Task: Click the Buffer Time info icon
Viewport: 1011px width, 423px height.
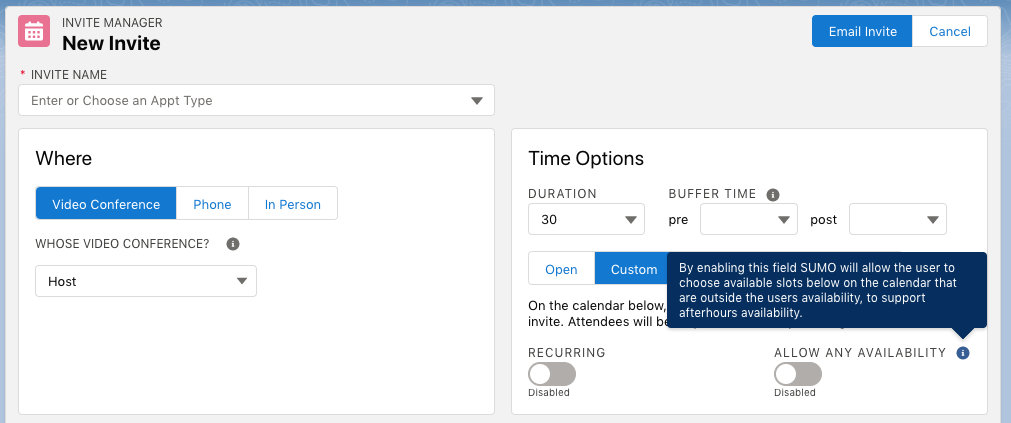Action: pyautogui.click(x=773, y=195)
